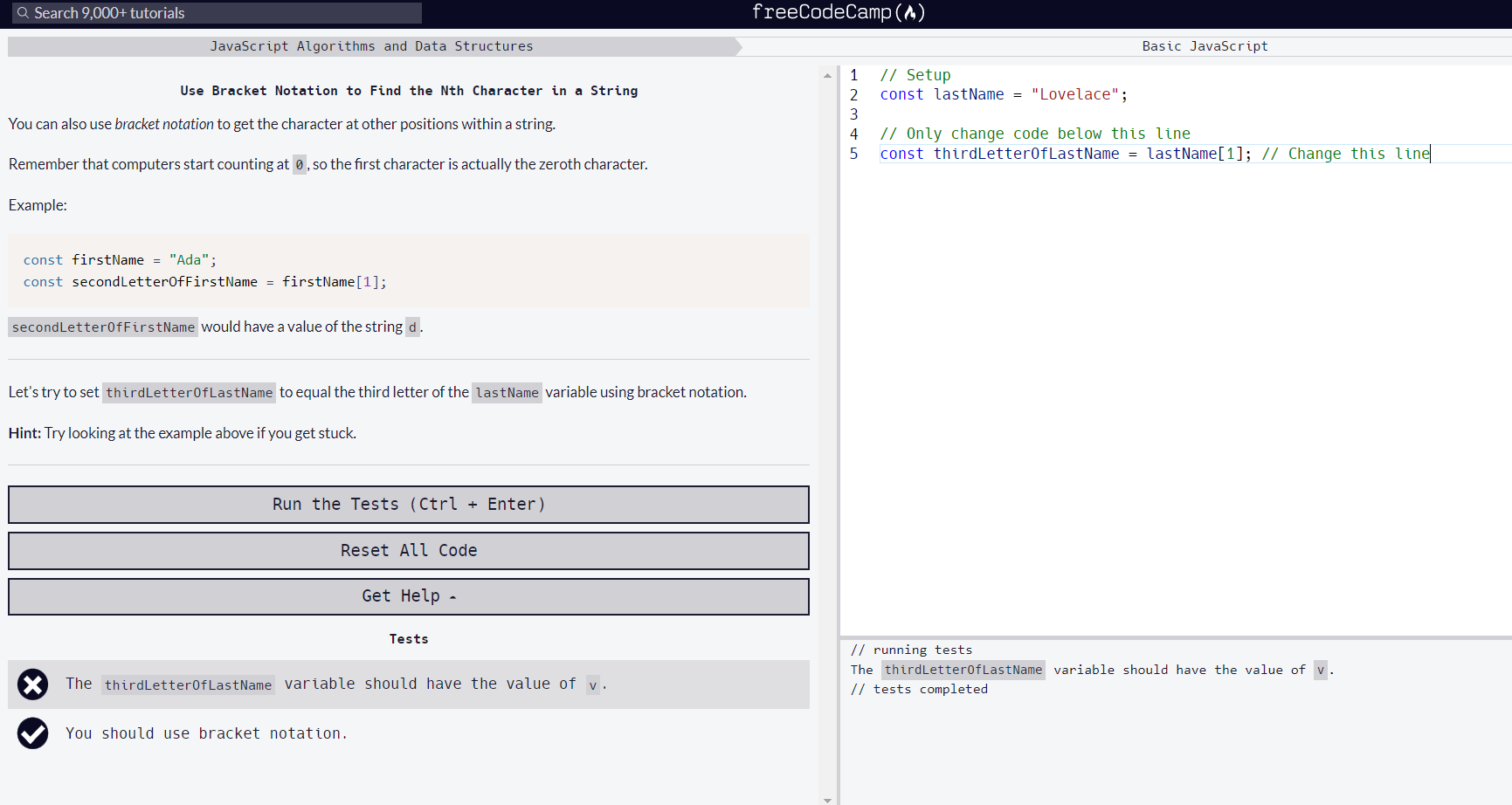Click the X icon on the failed test
The height and width of the screenshot is (805, 1512).
coord(32,685)
